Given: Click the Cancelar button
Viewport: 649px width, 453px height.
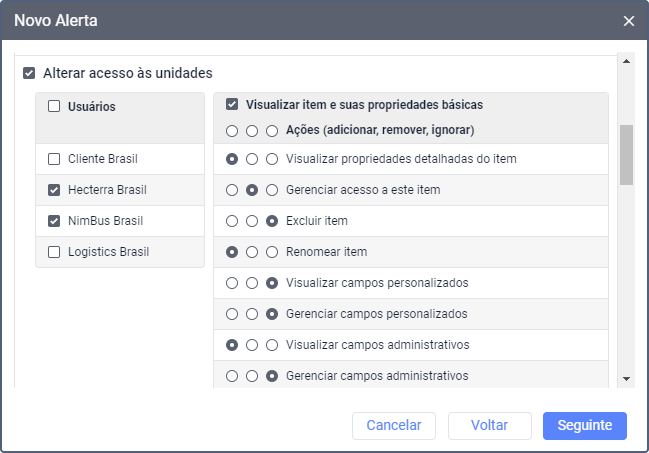Looking at the screenshot, I should click(x=394, y=425).
